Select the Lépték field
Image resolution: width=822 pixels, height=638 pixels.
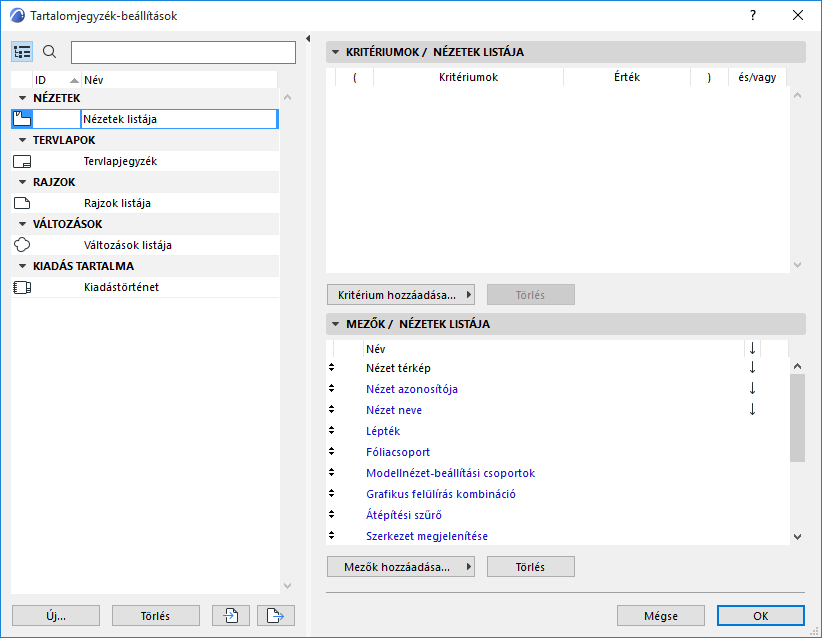coord(383,431)
